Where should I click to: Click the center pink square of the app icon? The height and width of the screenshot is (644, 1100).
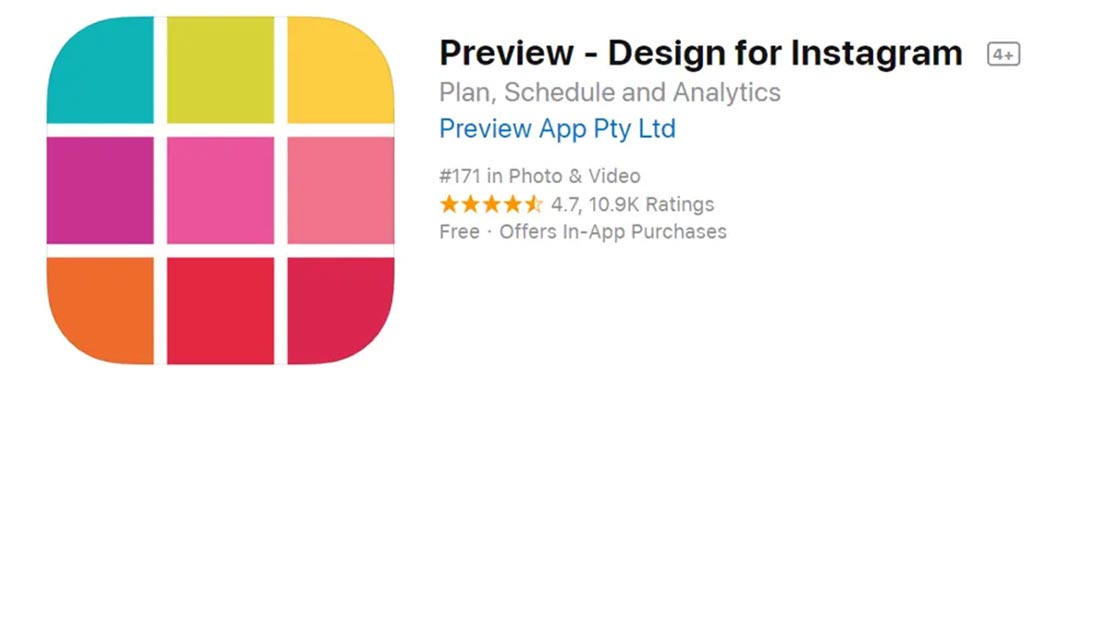tap(220, 190)
